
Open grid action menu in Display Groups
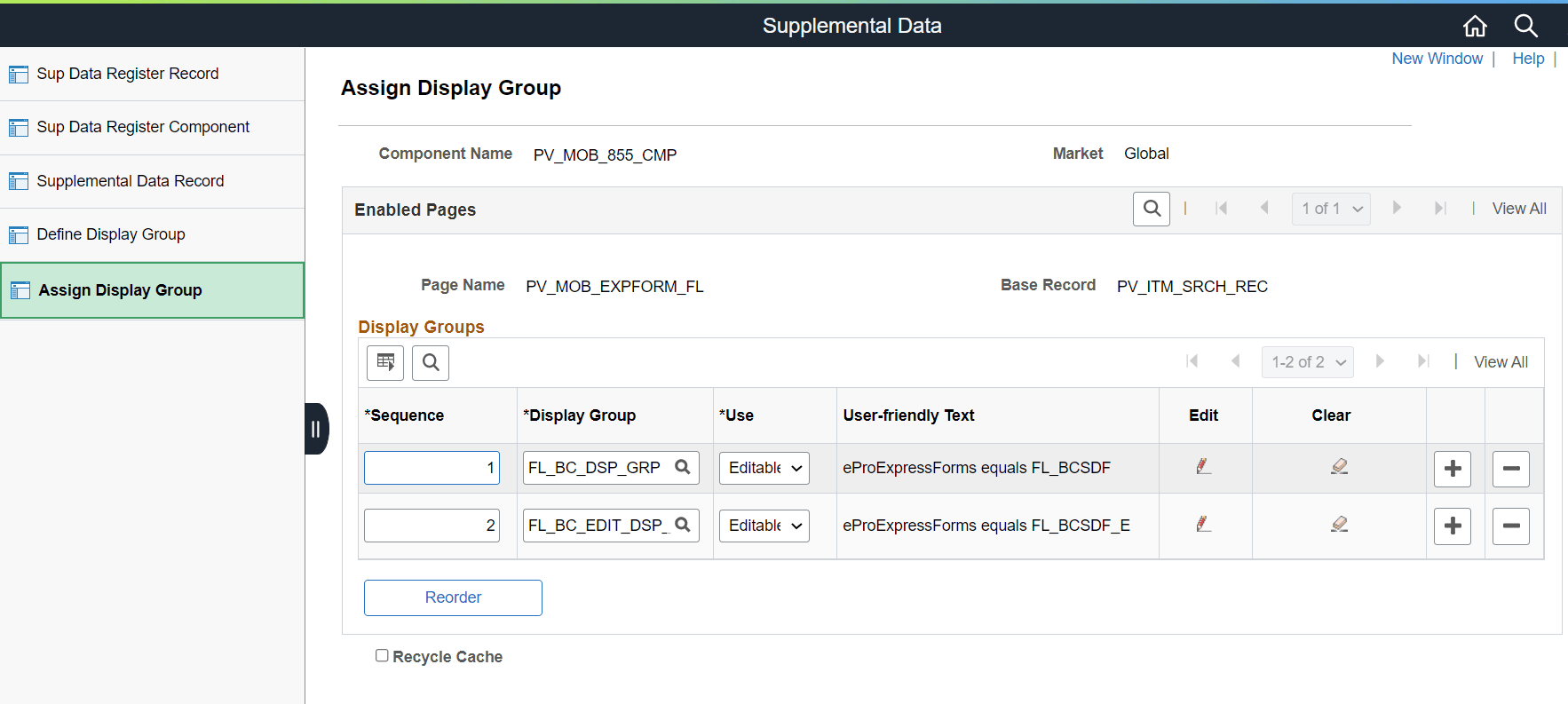click(x=385, y=362)
